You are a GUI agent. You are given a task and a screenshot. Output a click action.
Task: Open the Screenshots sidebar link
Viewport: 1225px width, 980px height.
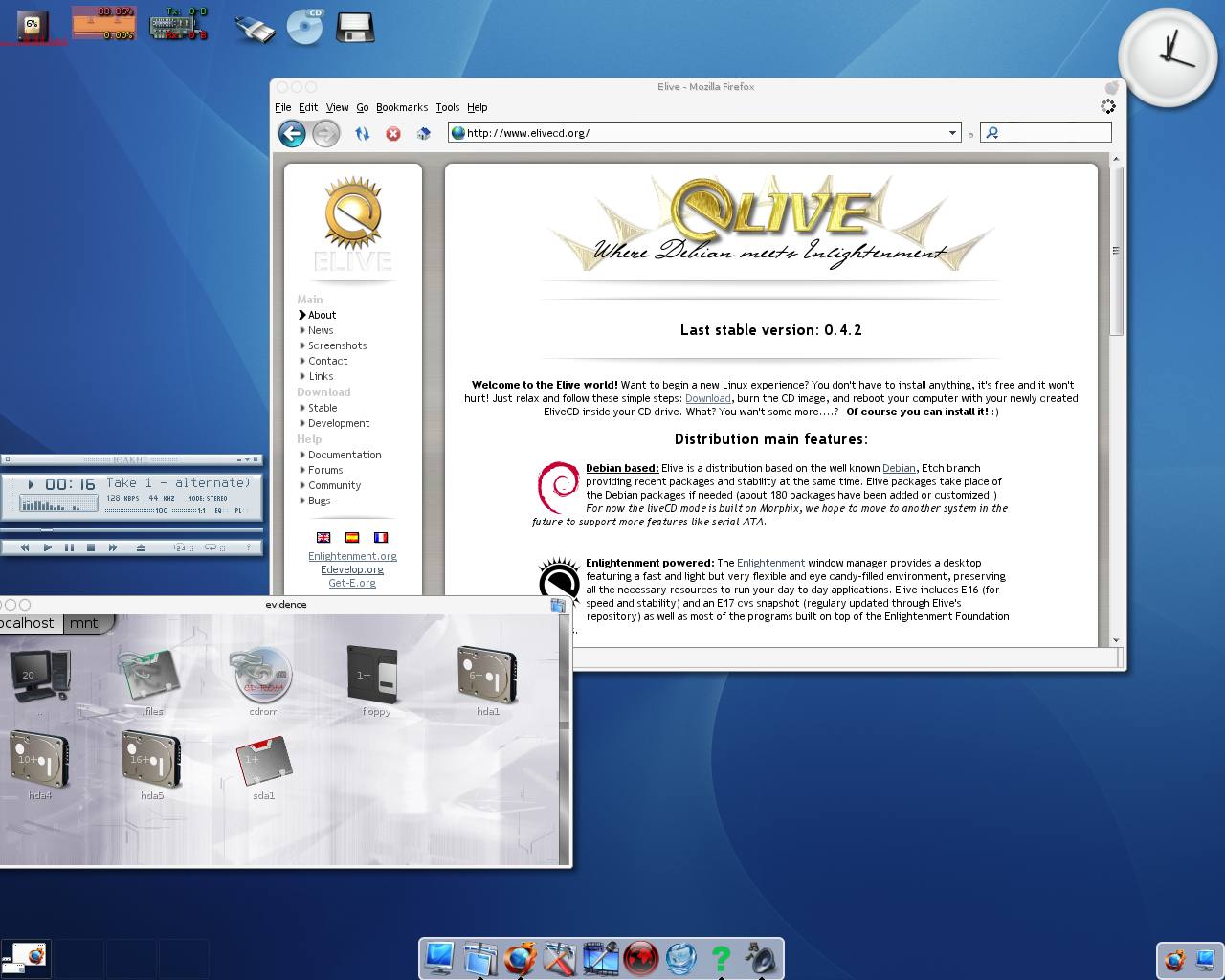[x=337, y=345]
